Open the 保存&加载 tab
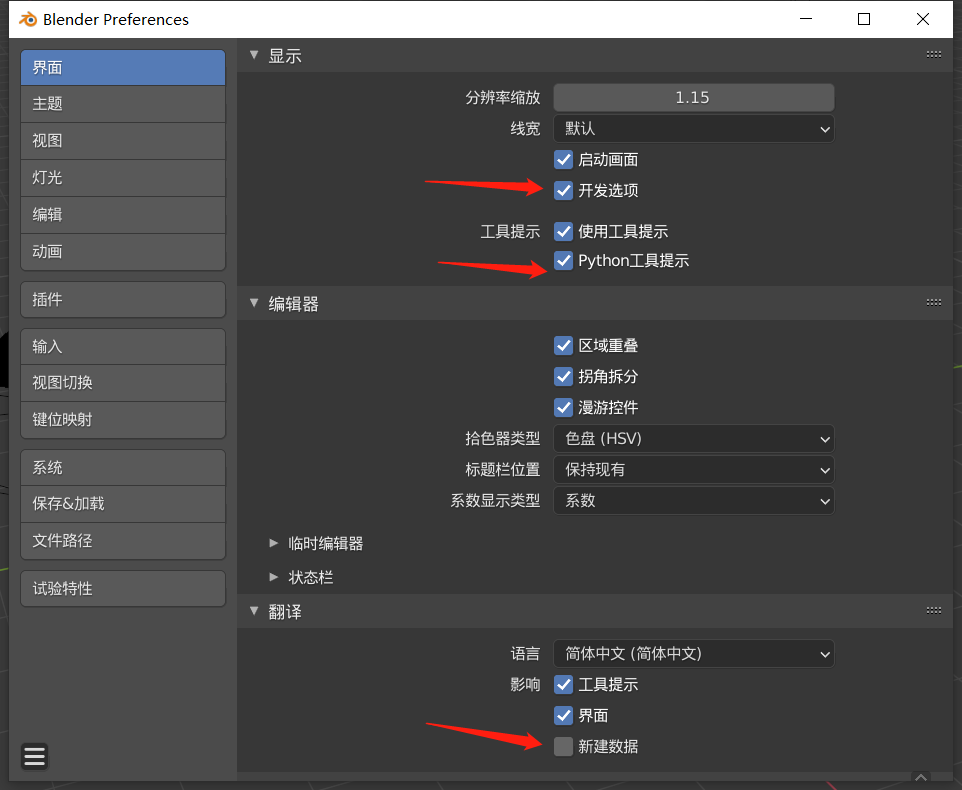Image resolution: width=962 pixels, height=790 pixels. click(123, 504)
